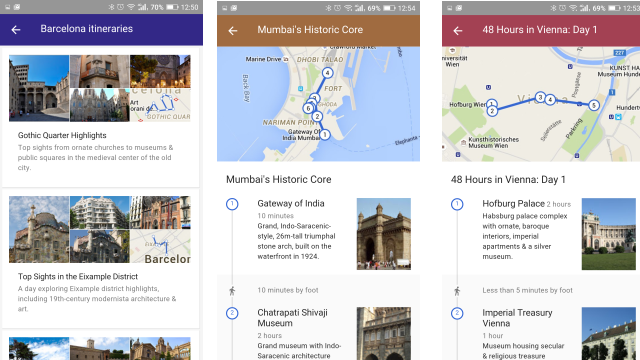Select the Gateway of India stop title
Image resolution: width=640 pixels, height=360 pixels.
pyautogui.click(x=291, y=203)
